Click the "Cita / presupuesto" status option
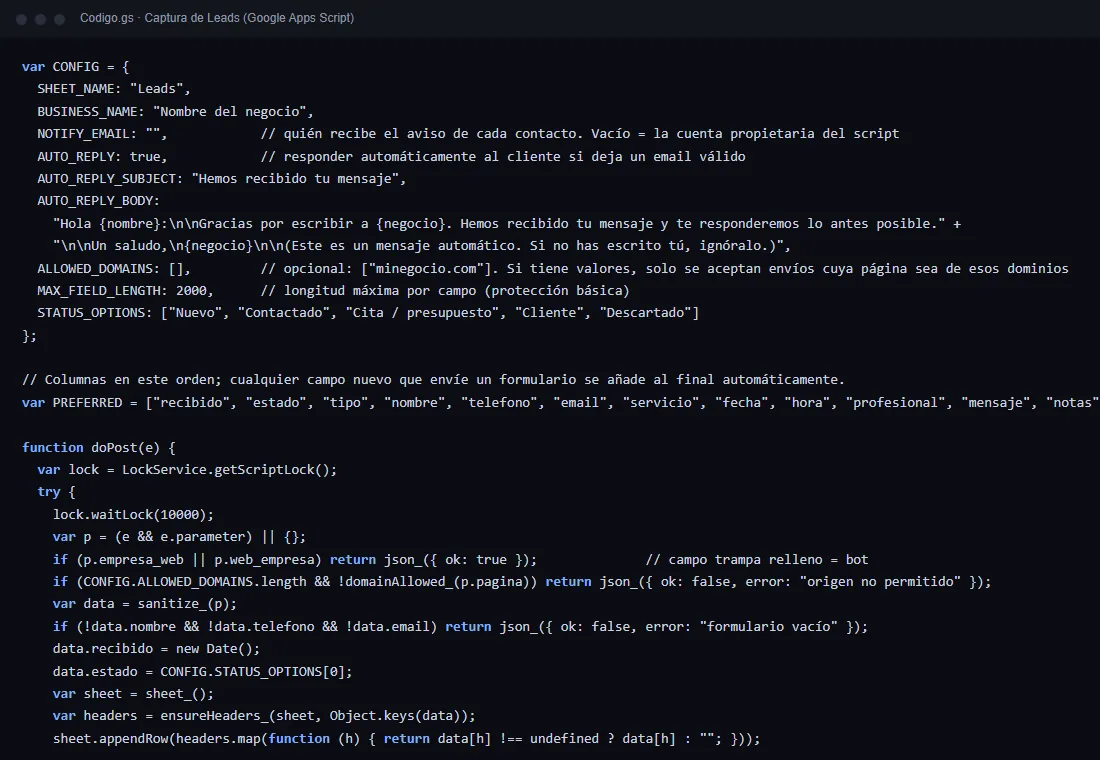The width and height of the screenshot is (1100, 760). click(423, 312)
